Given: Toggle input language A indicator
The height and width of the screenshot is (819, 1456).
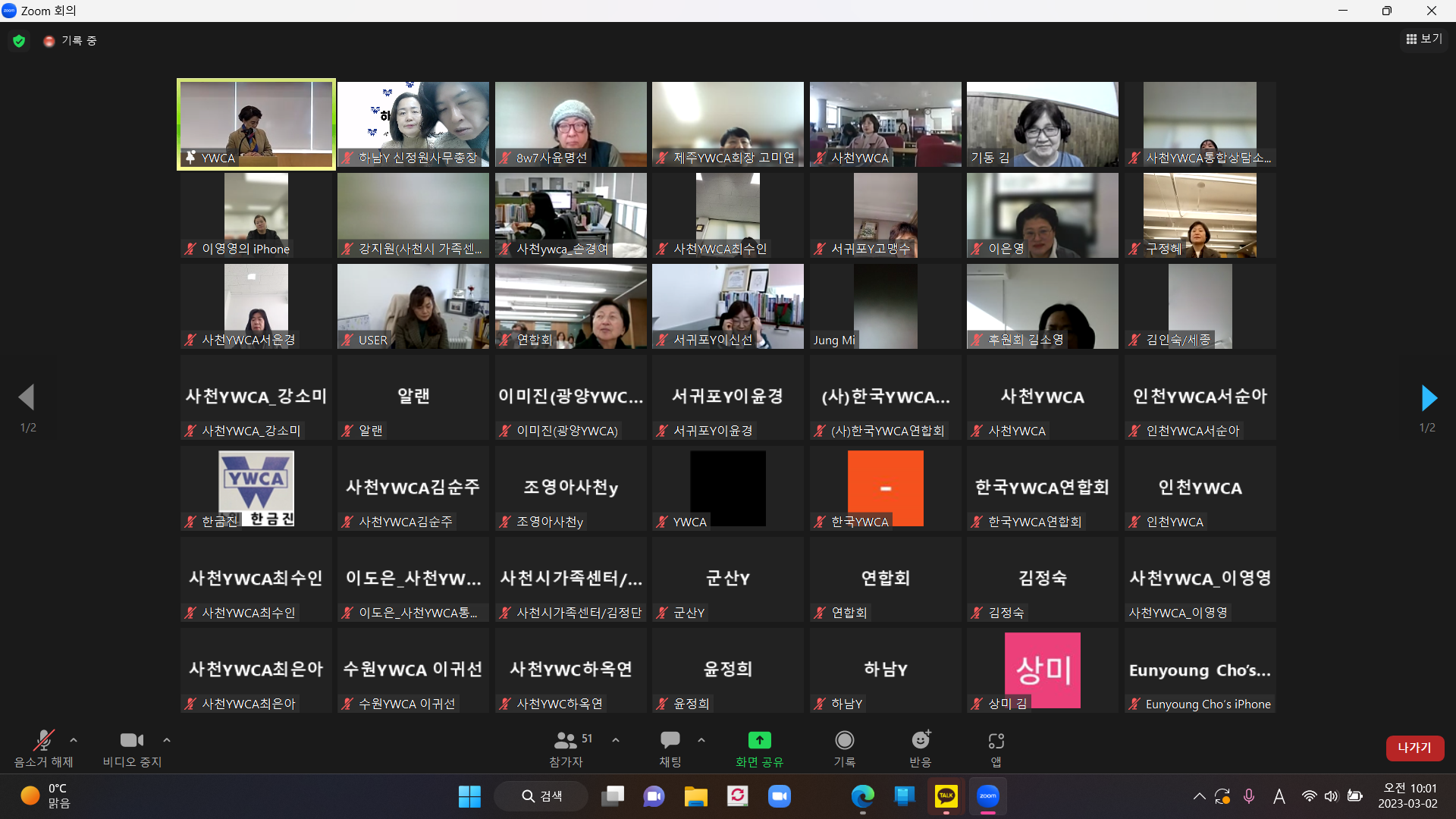Looking at the screenshot, I should pos(1279,796).
